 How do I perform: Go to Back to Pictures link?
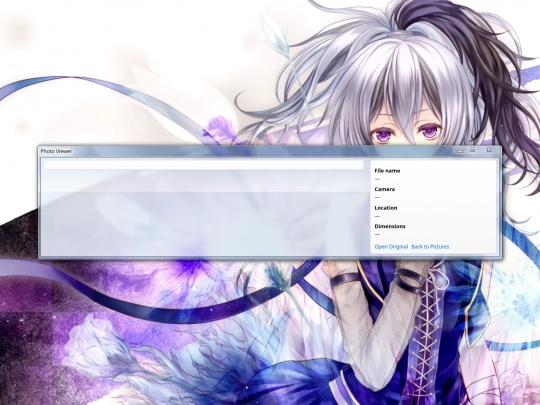[x=430, y=247]
